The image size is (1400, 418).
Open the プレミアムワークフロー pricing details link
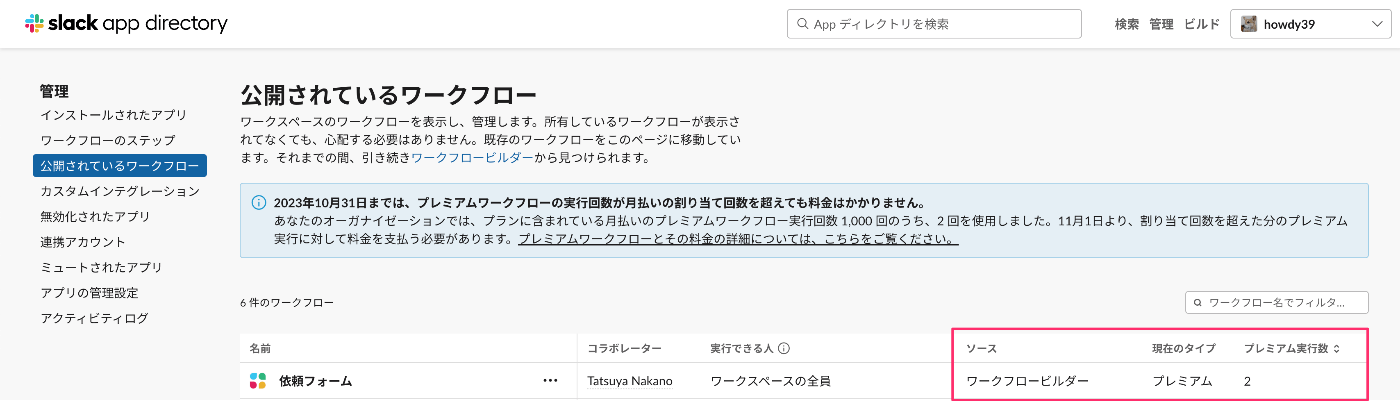(738, 240)
